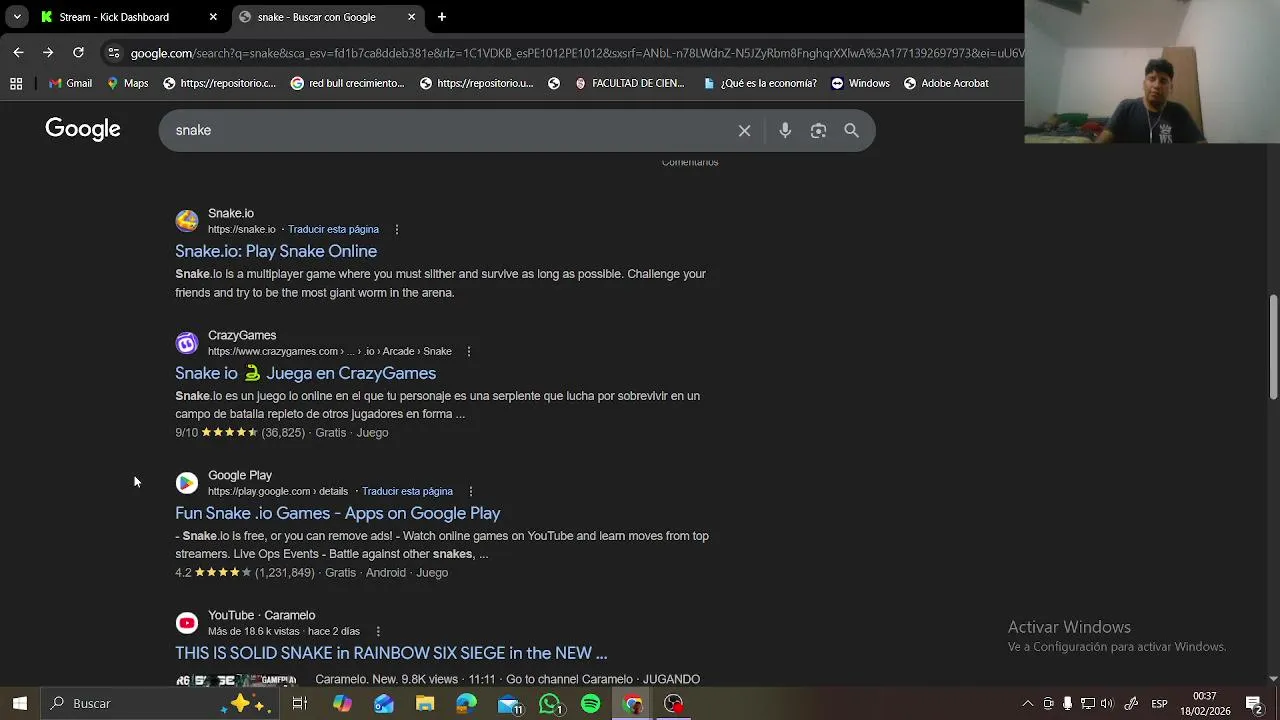Click the YouTube result favicon
Viewport: 1280px width, 720px height.
click(x=187, y=623)
